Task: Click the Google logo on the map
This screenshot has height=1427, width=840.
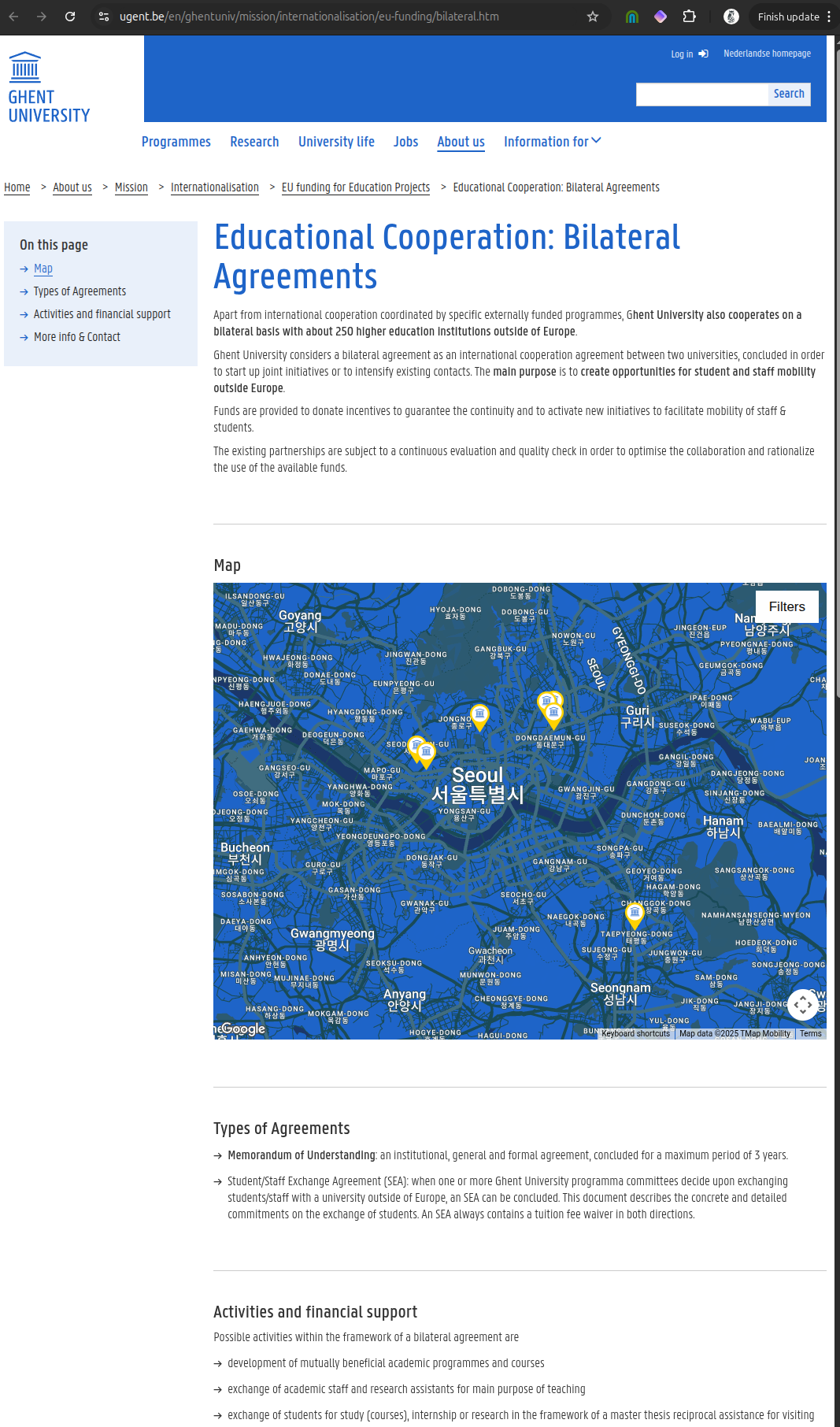Action: (243, 1029)
